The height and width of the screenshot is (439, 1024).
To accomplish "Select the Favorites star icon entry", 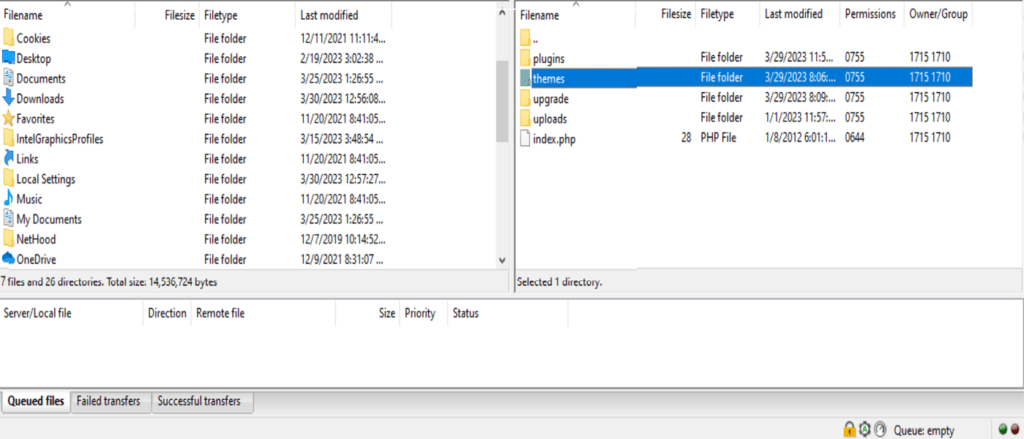I will (x=8, y=119).
